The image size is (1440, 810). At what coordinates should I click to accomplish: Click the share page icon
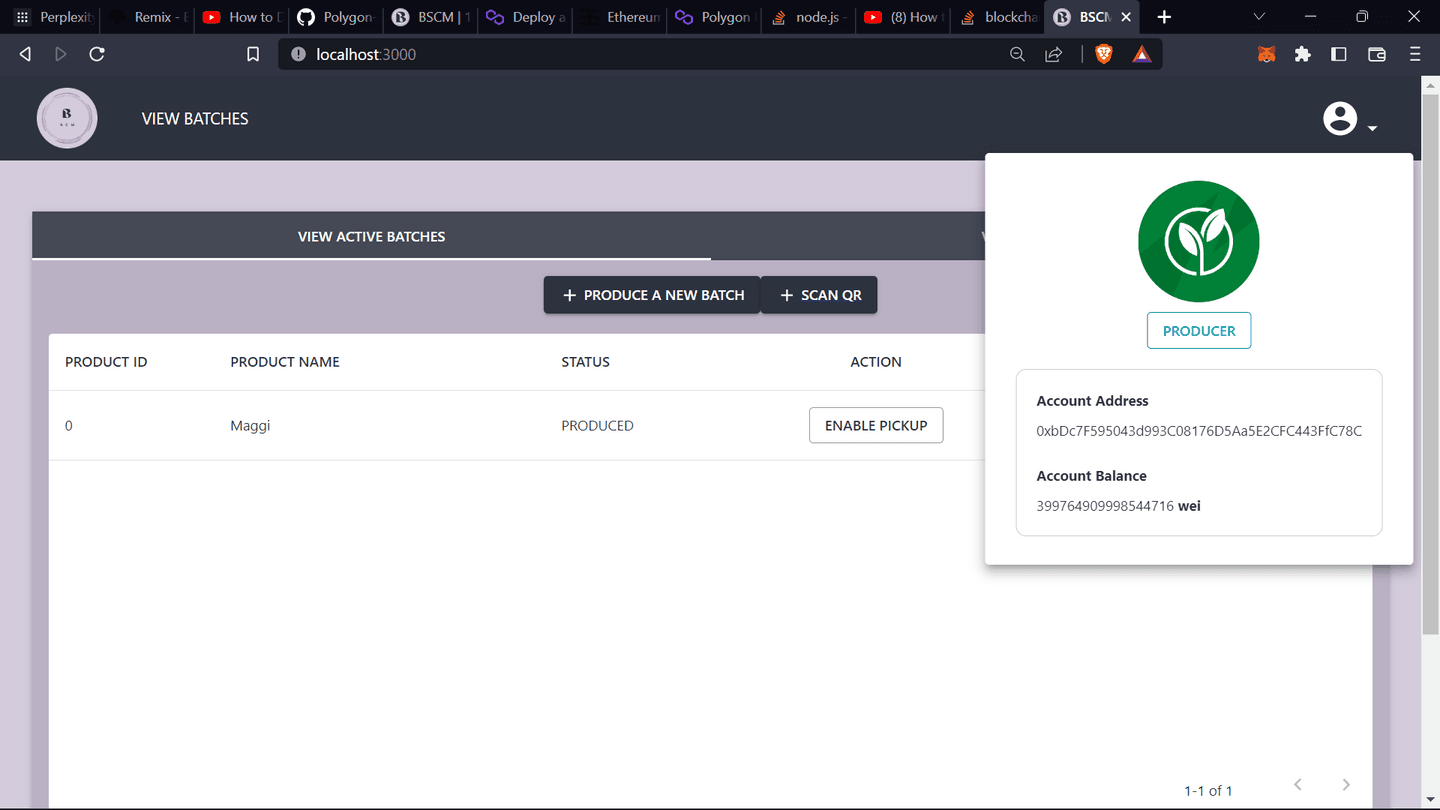1053,54
